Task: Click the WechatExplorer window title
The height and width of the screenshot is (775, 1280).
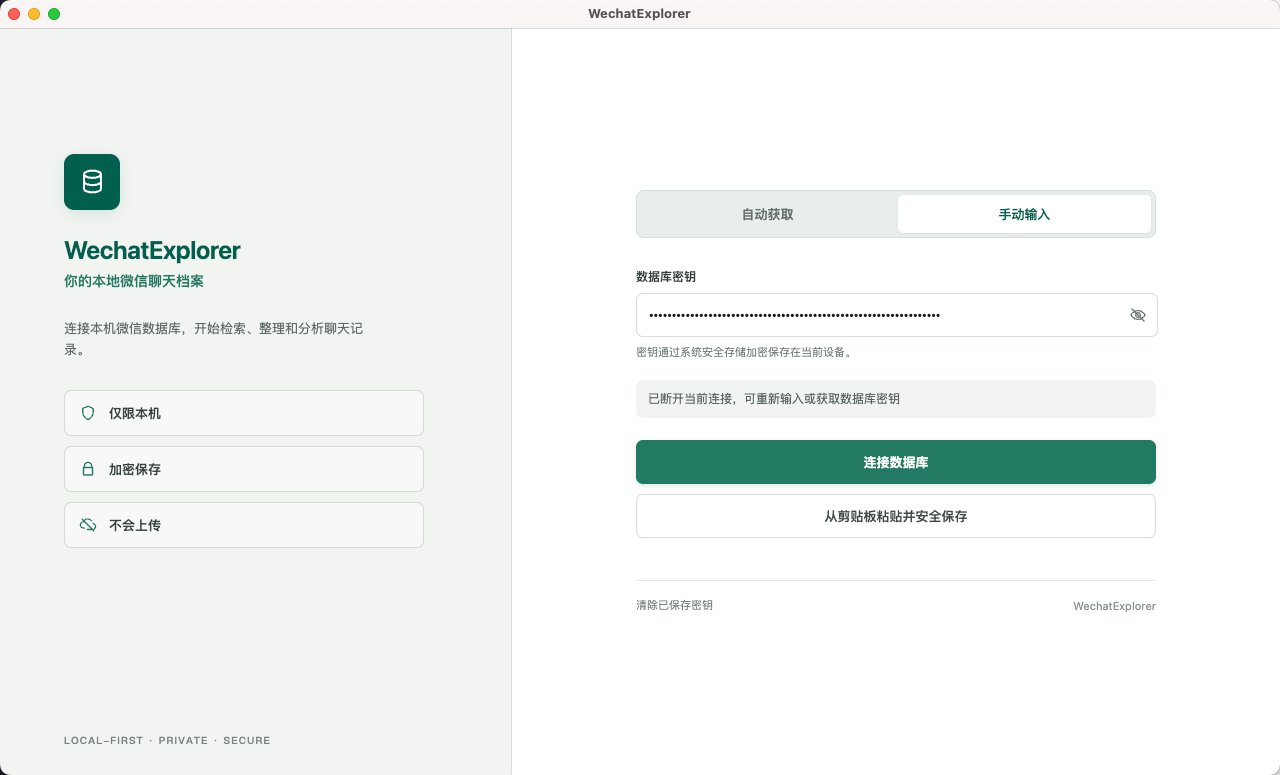Action: 640,14
